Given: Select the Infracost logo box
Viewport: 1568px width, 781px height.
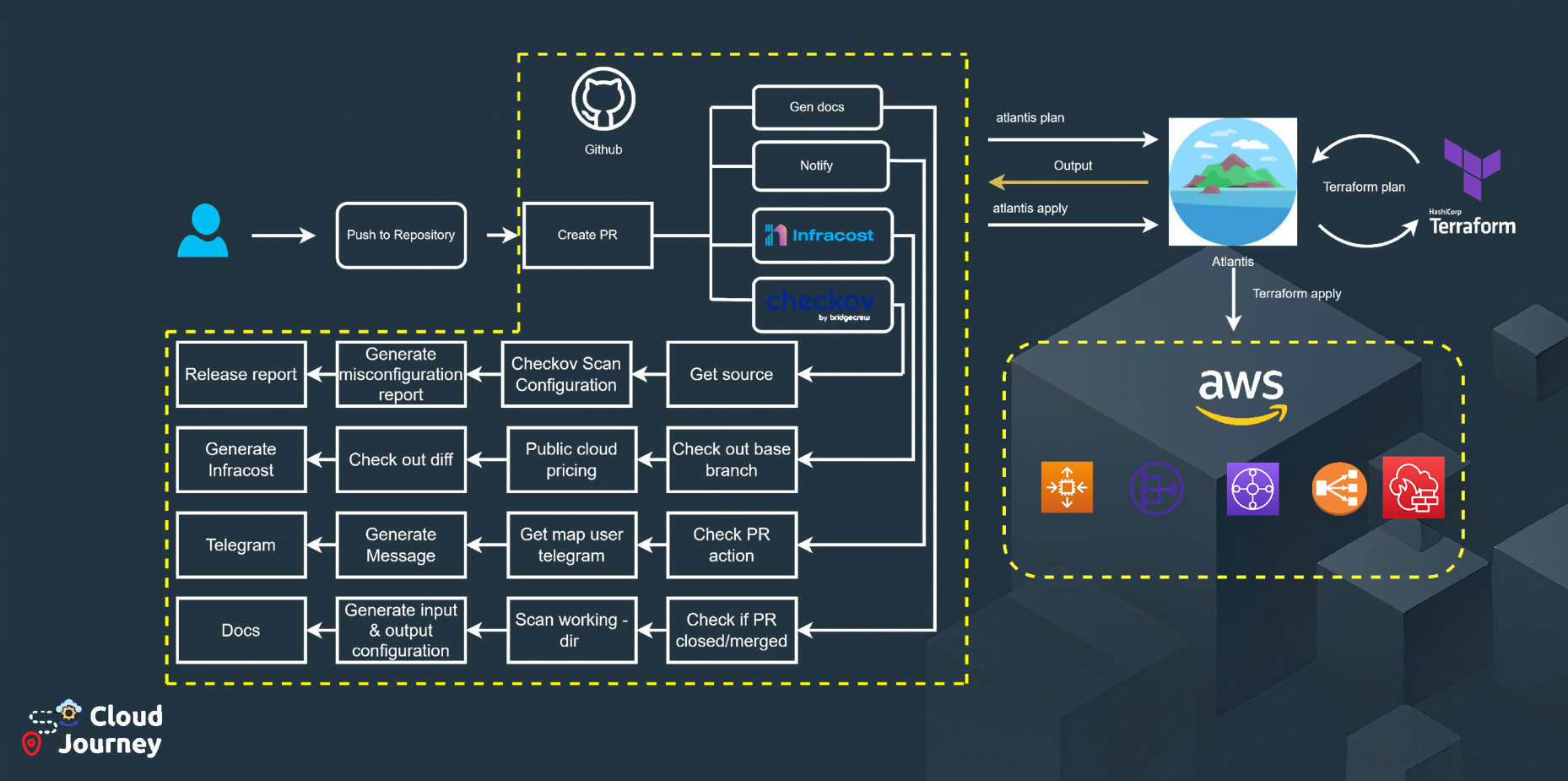Looking at the screenshot, I should (x=822, y=236).
